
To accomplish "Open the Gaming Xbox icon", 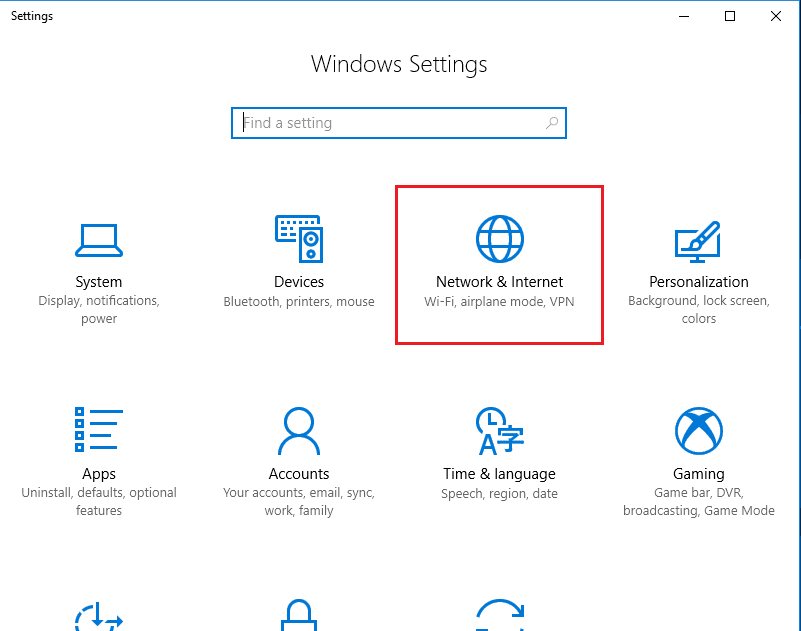I will [698, 430].
